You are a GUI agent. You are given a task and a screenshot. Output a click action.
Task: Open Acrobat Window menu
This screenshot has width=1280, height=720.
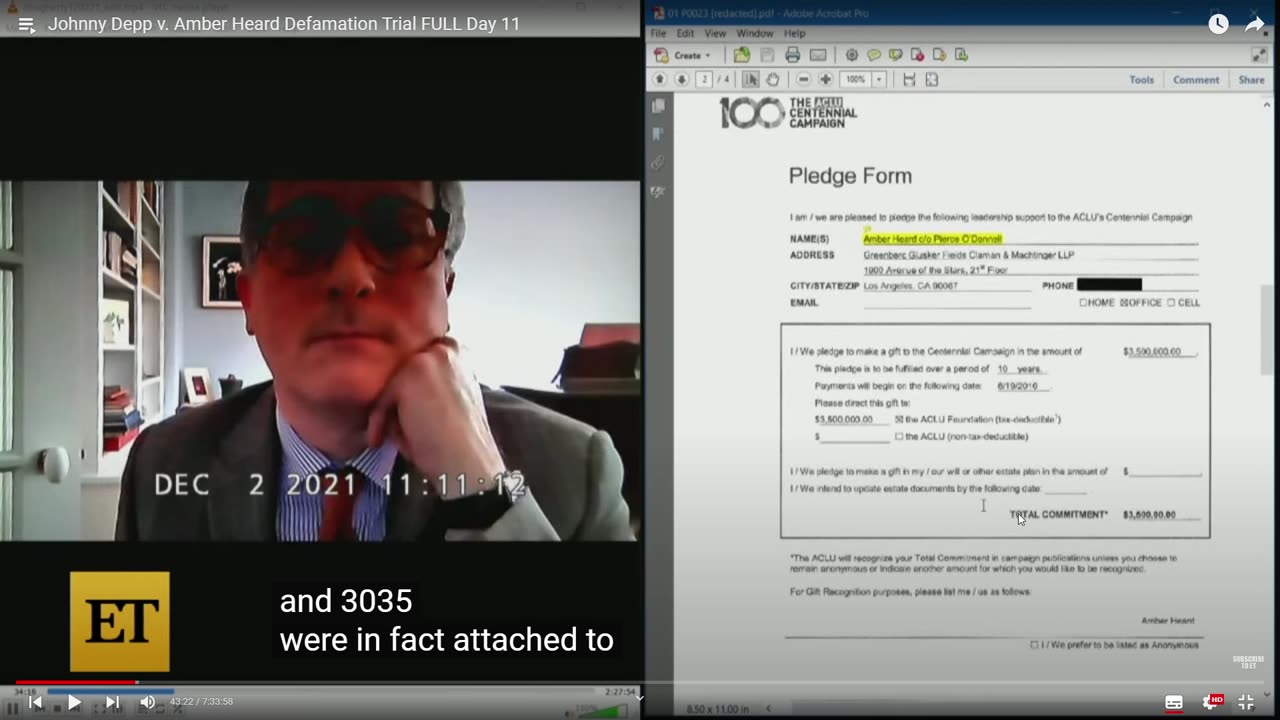(755, 33)
